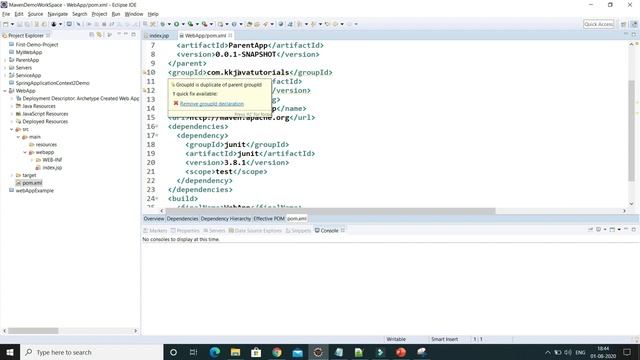Open the Navigate menu
Screen dimensions: 640x360
click(58, 14)
